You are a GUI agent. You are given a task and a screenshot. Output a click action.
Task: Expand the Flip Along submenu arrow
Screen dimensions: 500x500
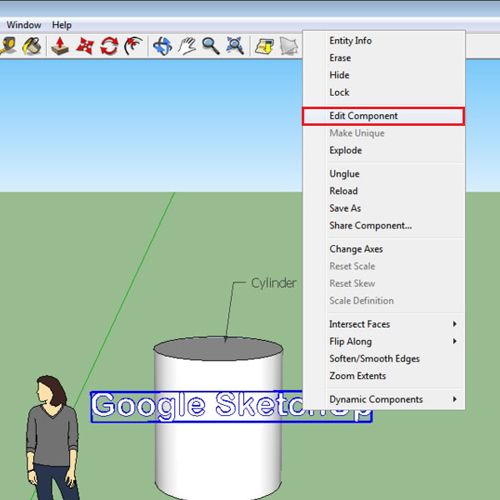[454, 341]
